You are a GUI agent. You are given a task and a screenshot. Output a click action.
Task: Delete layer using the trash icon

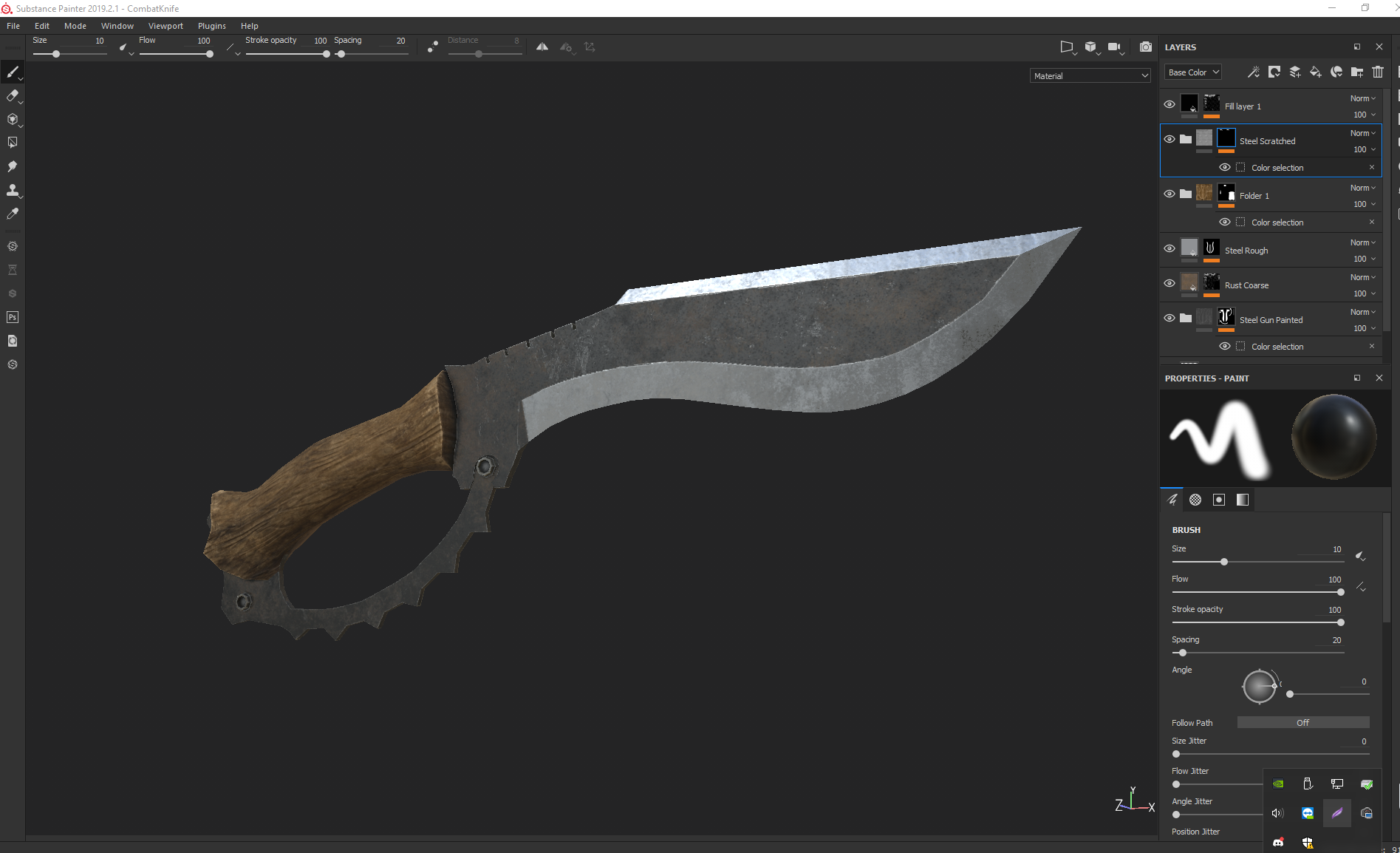point(1378,72)
